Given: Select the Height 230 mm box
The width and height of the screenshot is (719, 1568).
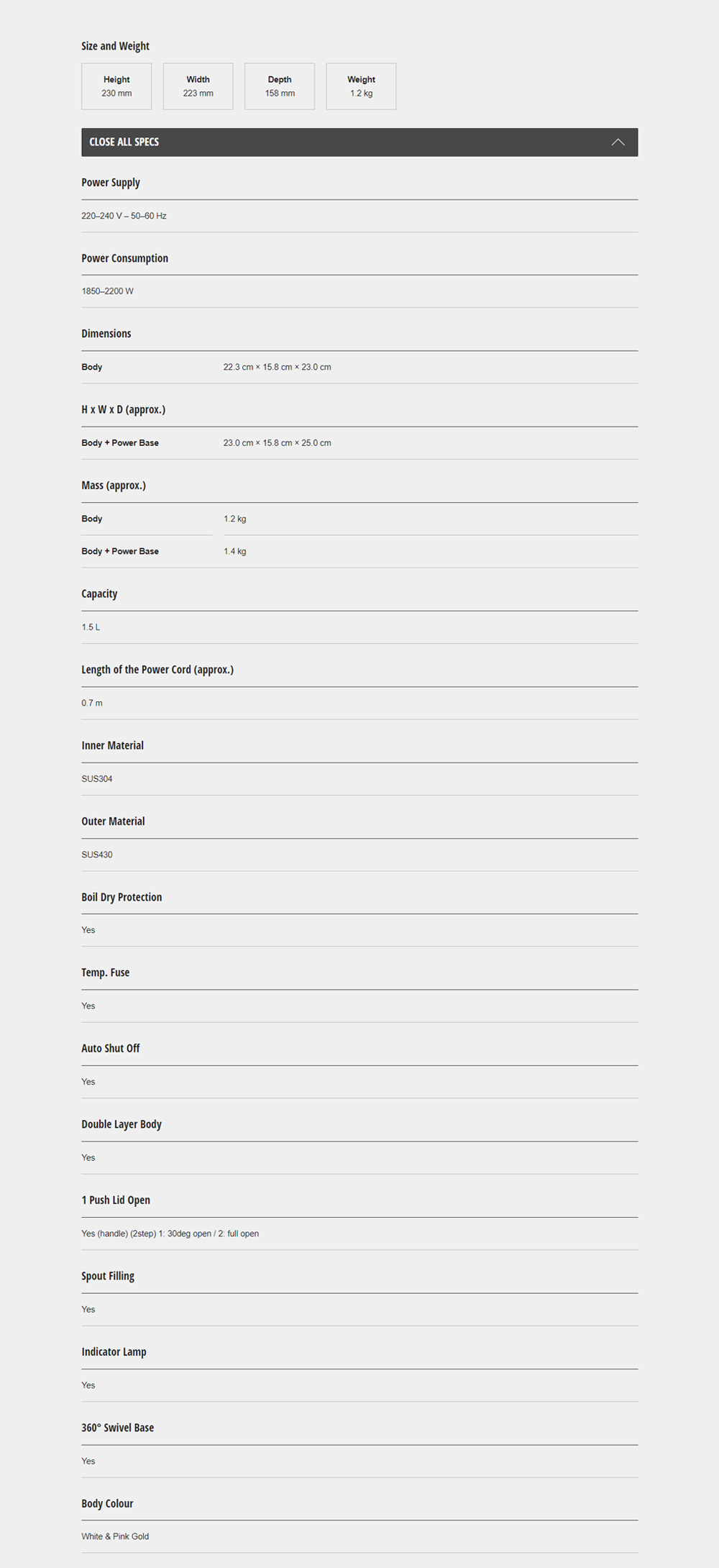Looking at the screenshot, I should coord(116,86).
